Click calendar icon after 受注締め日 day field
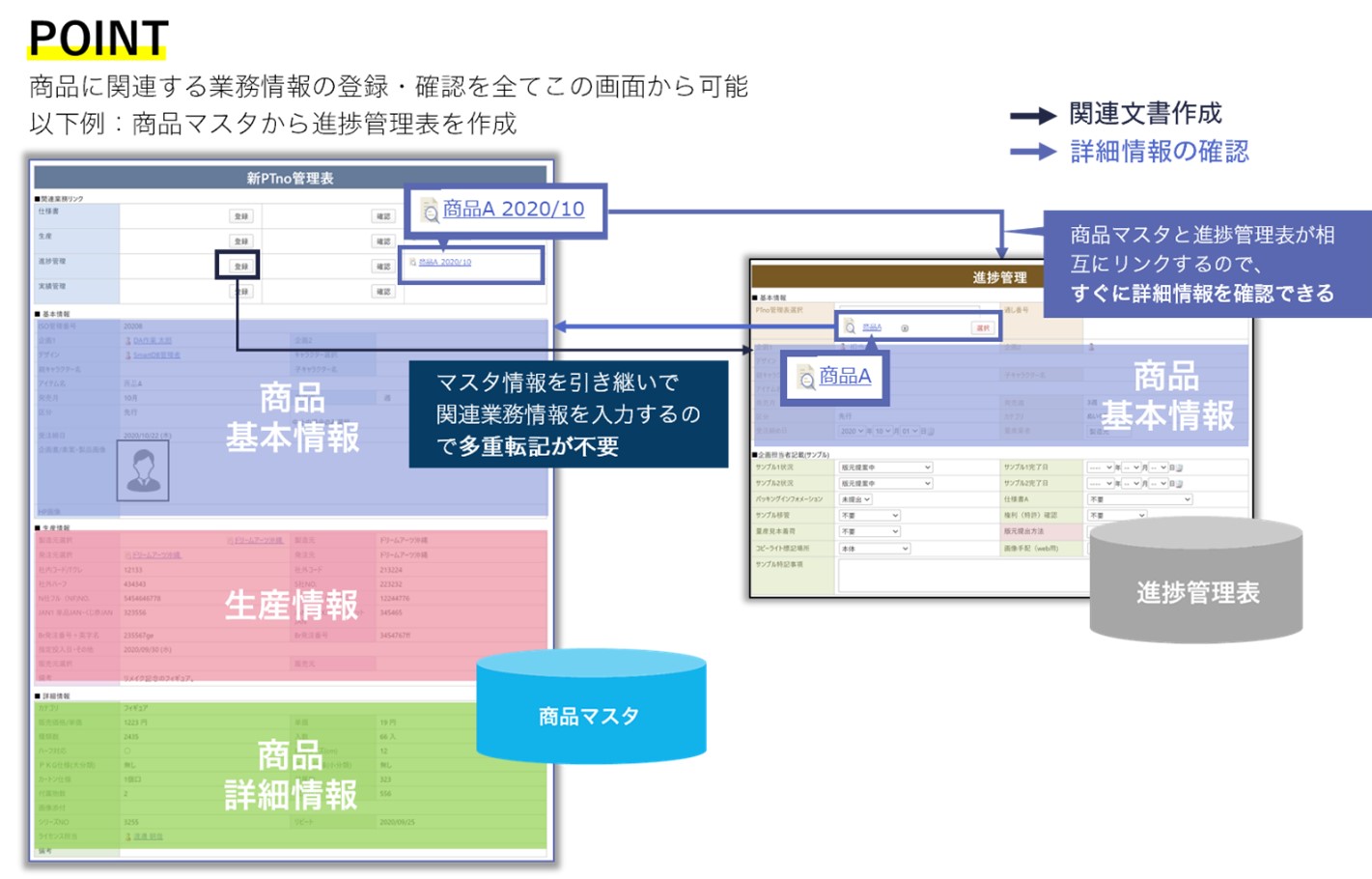 pyautogui.click(x=931, y=432)
